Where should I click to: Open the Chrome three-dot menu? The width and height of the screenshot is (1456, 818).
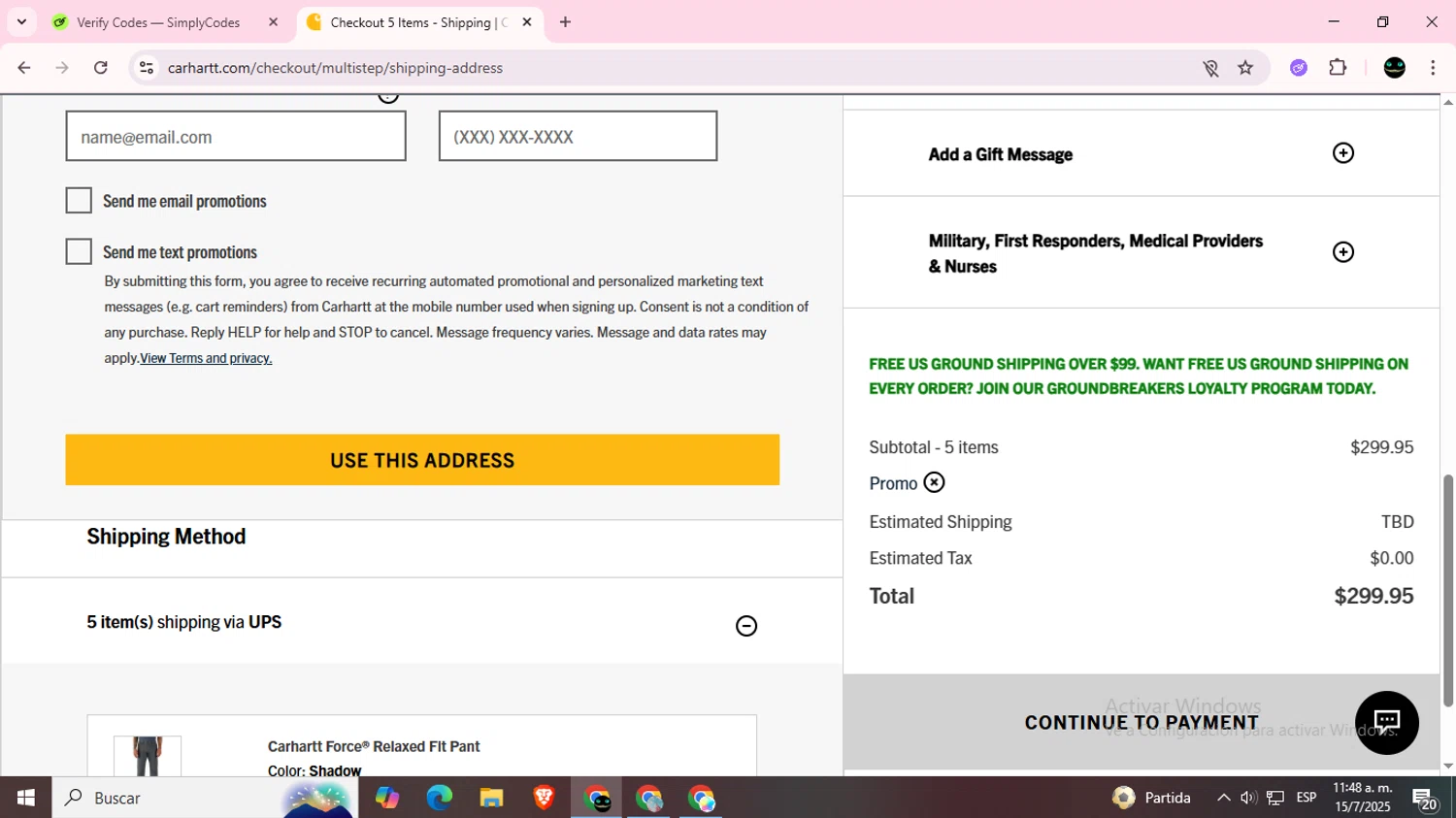click(1433, 68)
